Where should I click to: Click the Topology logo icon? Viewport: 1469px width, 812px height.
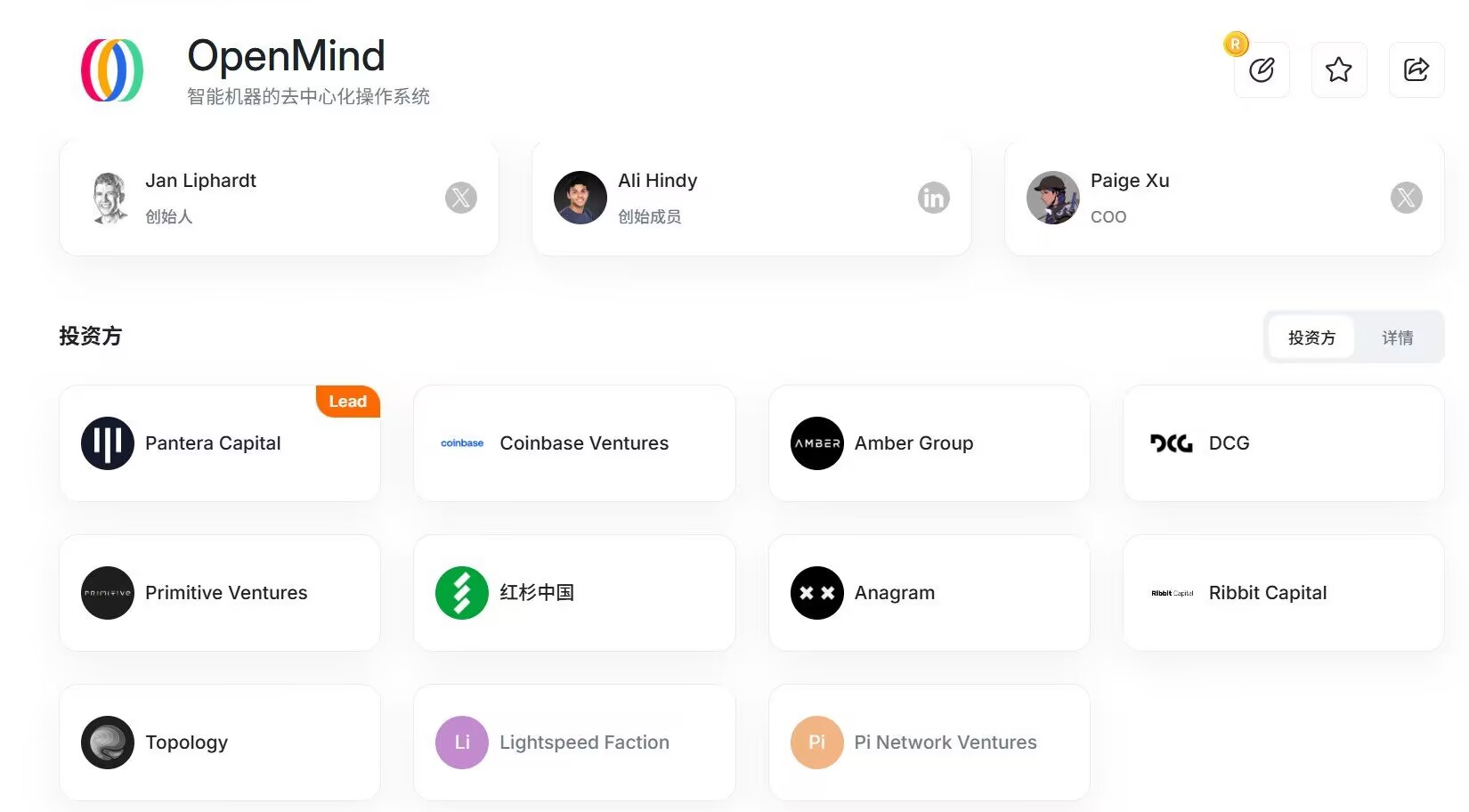(x=107, y=742)
